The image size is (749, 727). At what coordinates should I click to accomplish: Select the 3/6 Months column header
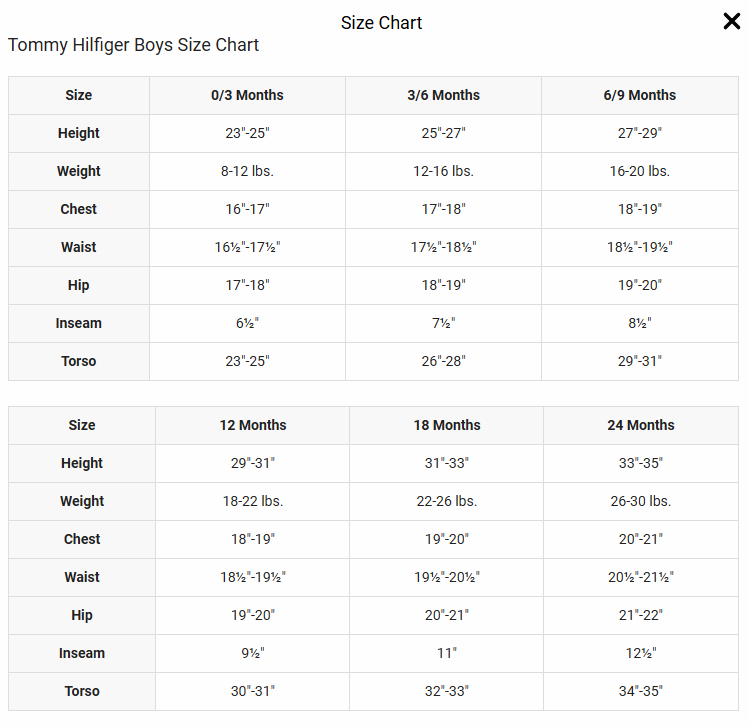click(x=443, y=95)
